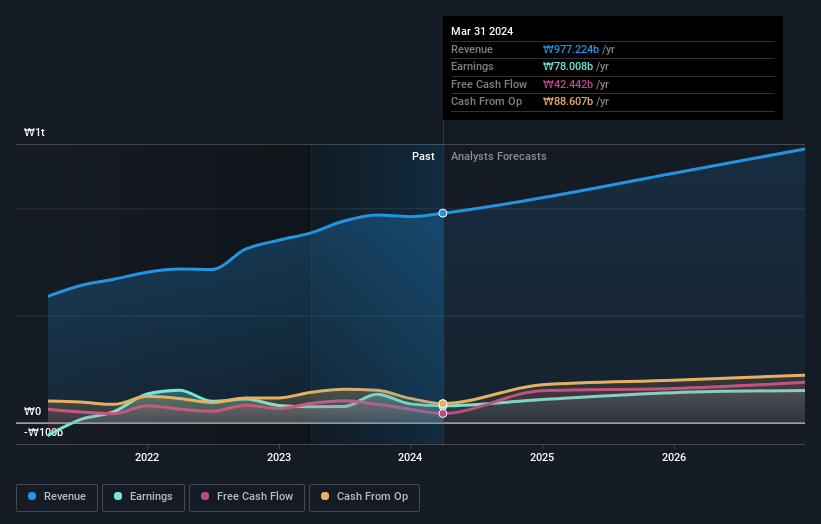
Task: Click the Earnings row label in tooltip
Action: 472,66
